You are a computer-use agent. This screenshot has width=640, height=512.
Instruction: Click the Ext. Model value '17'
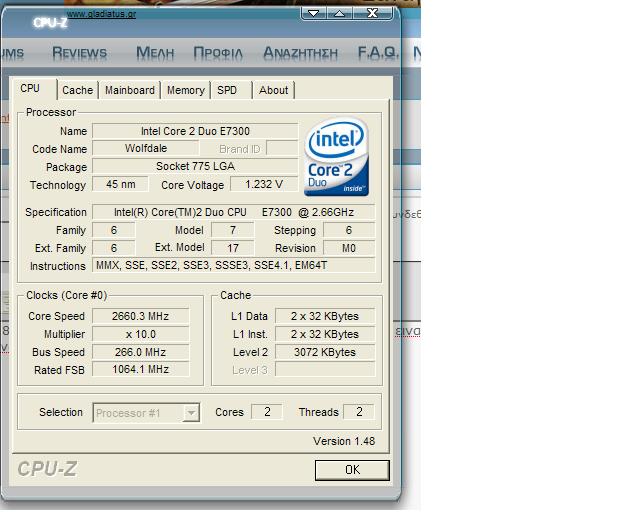[233, 248]
